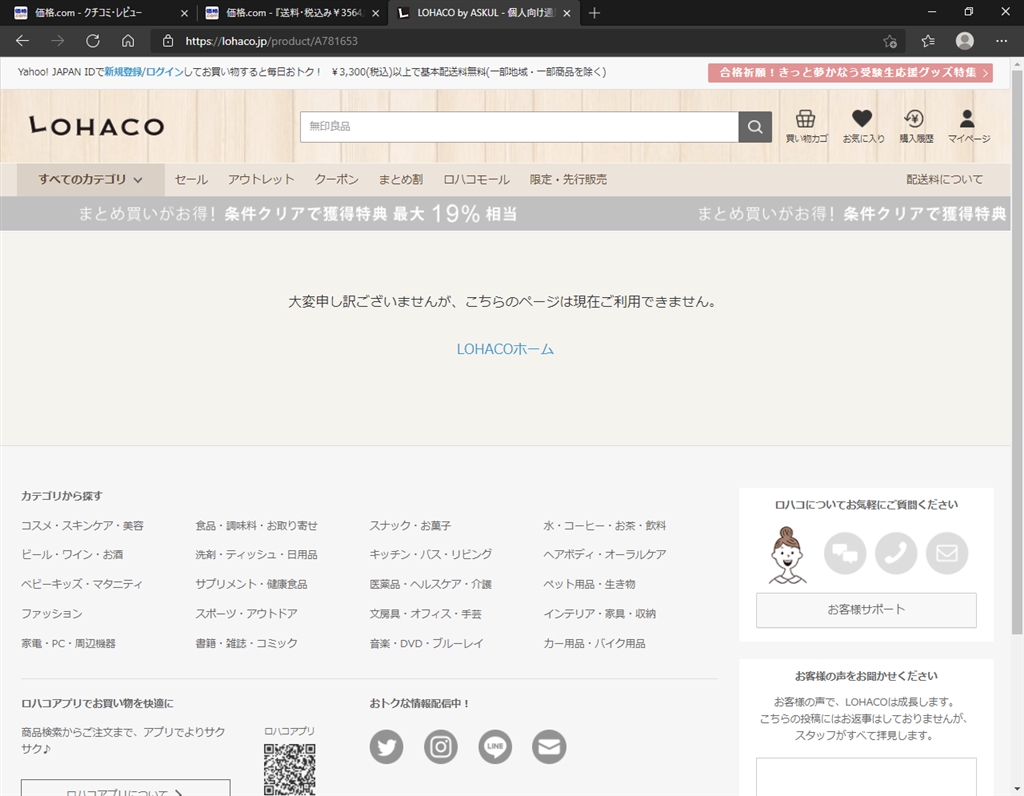Image resolution: width=1024 pixels, height=796 pixels.
Task: Open LOHACO LINE icon
Action: pos(495,746)
